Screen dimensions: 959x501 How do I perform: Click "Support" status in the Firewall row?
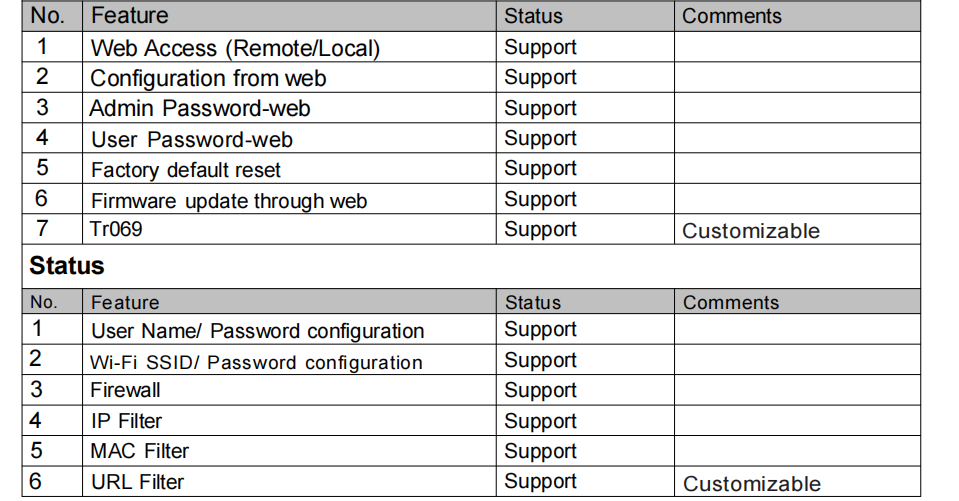click(540, 390)
